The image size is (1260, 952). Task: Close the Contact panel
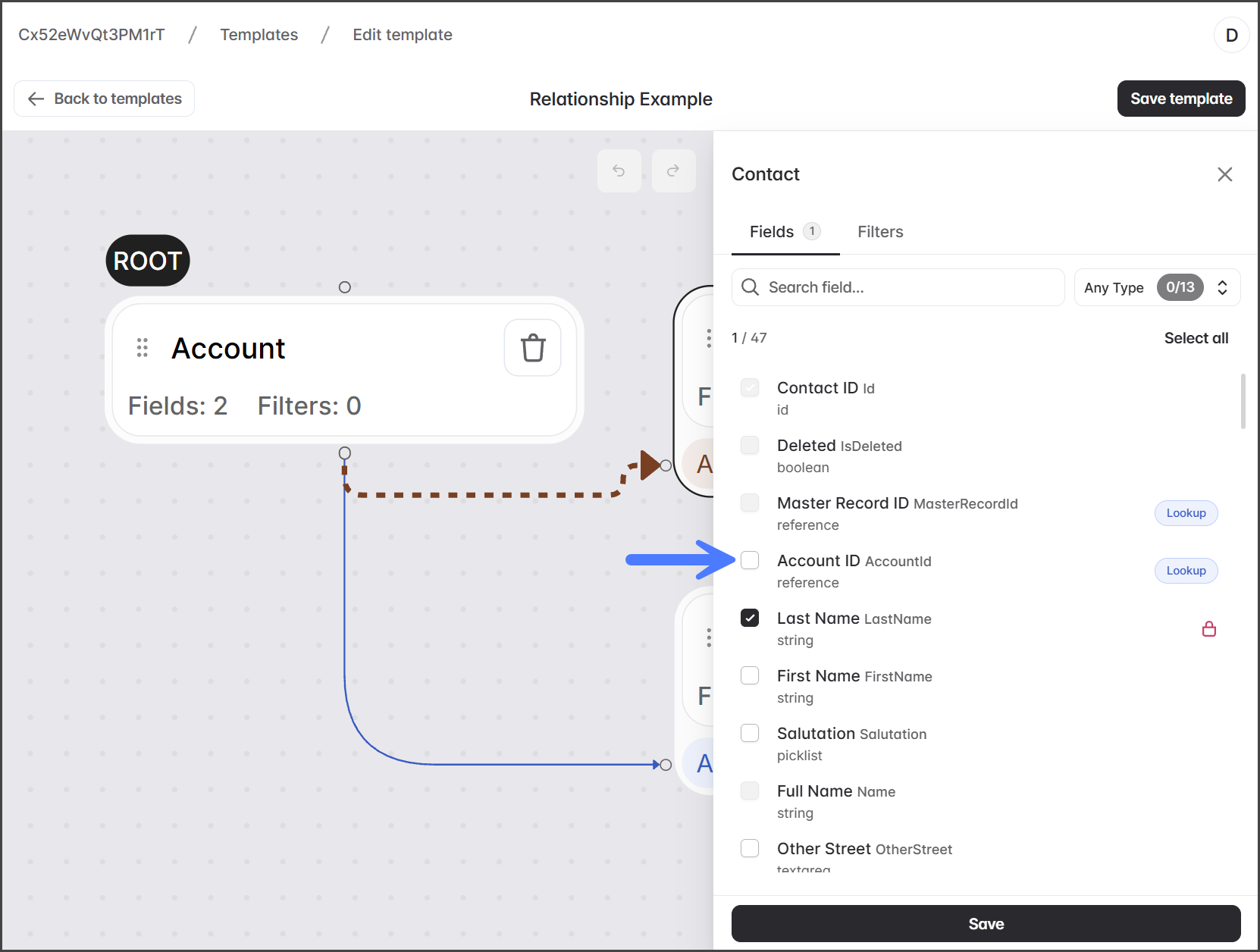click(x=1224, y=174)
